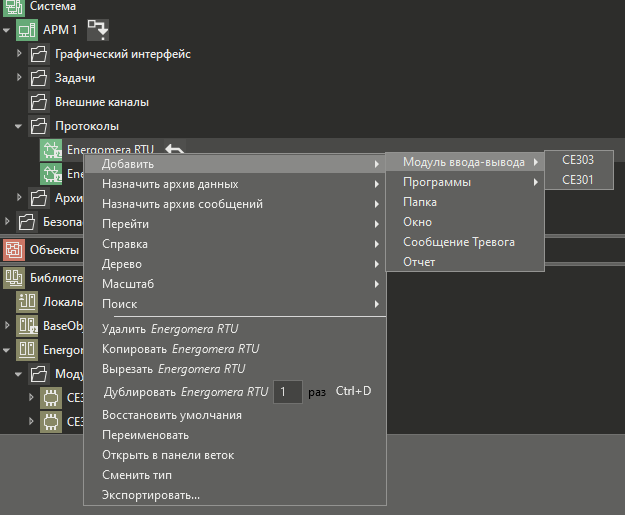Click Удалить Energomera RTU

click(171, 328)
